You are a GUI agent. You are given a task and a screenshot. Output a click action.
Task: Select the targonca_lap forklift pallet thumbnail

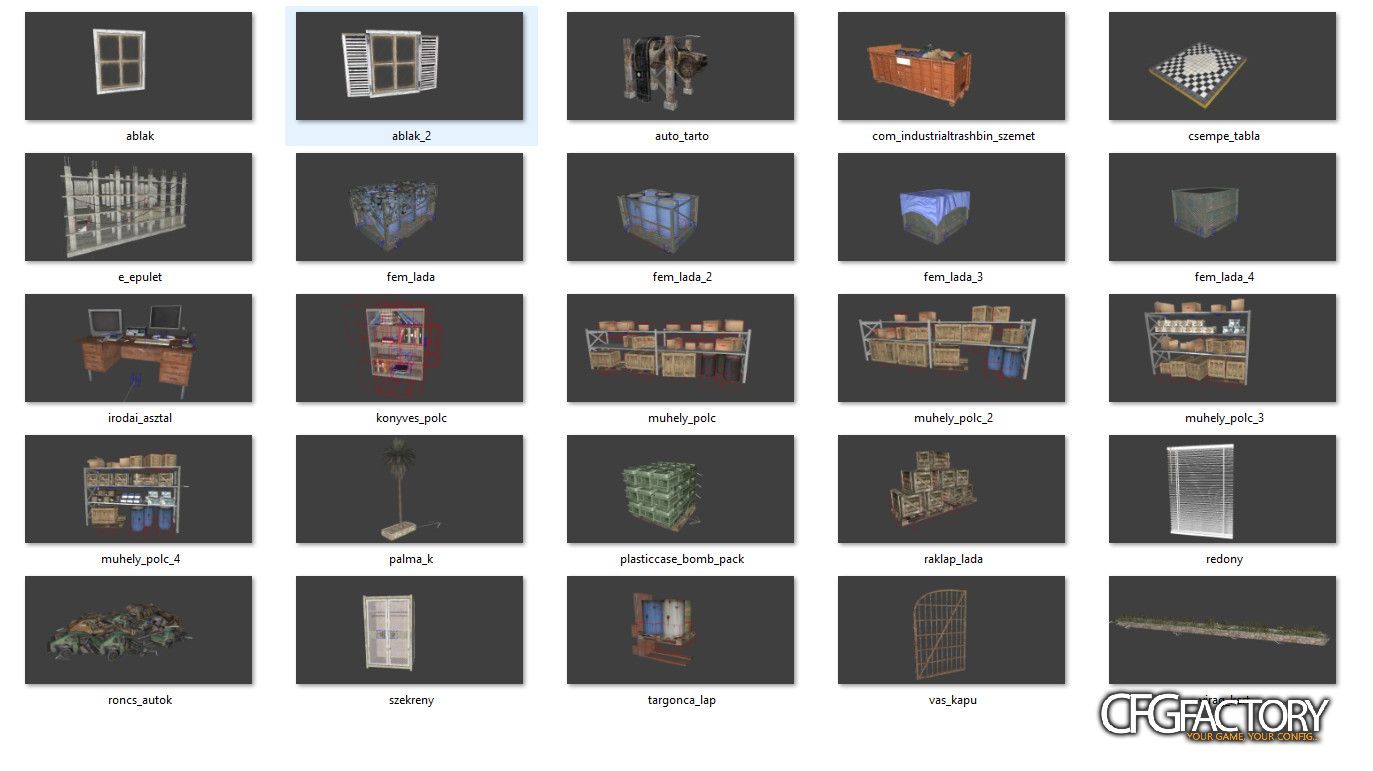tap(681, 630)
